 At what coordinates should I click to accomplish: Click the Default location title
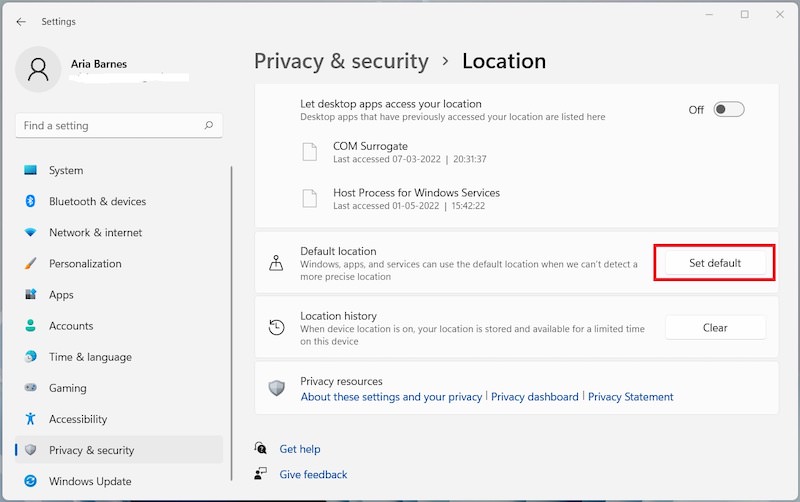point(338,251)
